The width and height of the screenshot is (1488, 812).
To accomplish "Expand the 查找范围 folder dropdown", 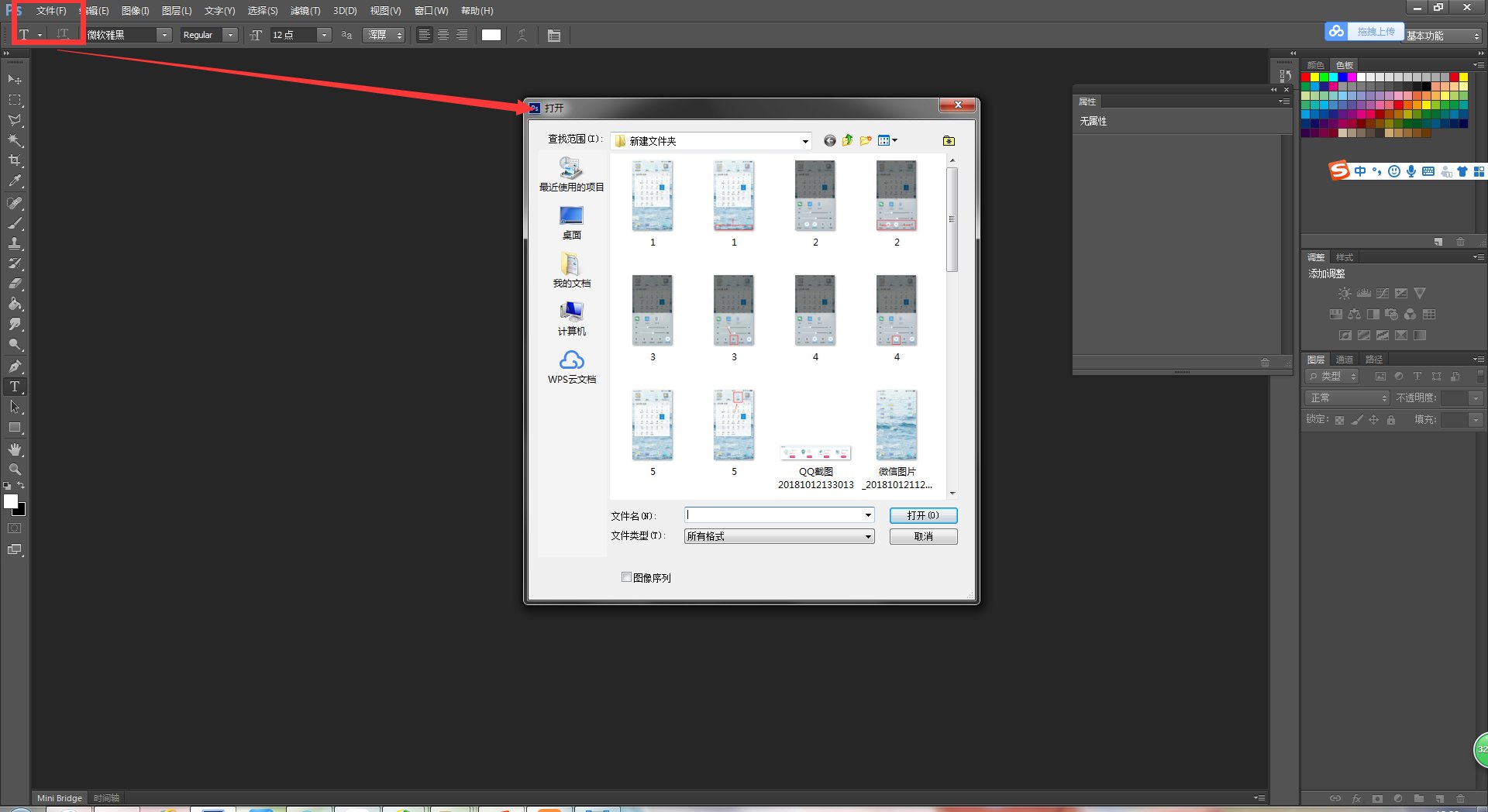I will tap(805, 141).
